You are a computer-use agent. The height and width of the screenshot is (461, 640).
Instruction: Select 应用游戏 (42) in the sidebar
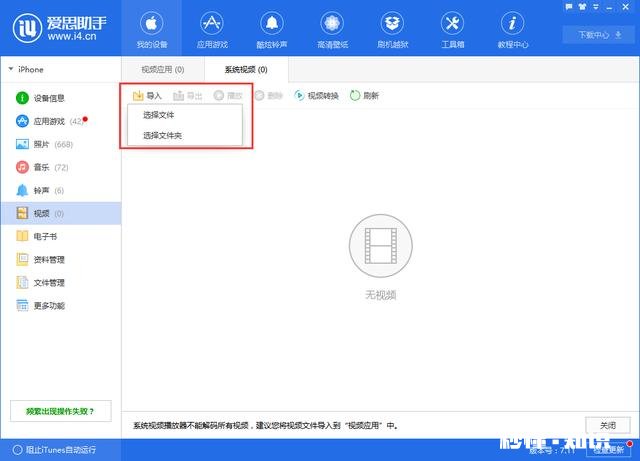coord(61,121)
